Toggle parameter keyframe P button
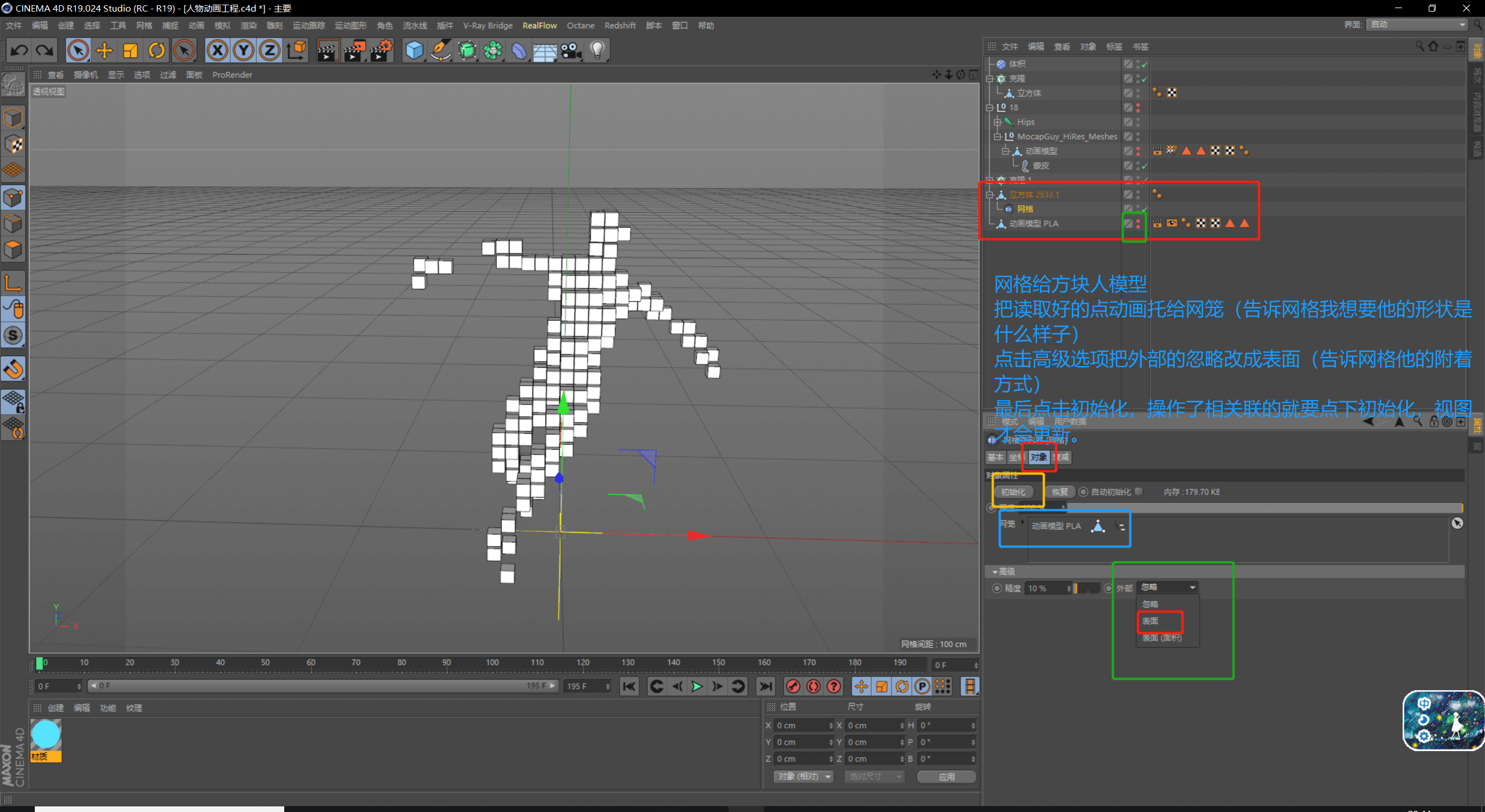 [922, 687]
